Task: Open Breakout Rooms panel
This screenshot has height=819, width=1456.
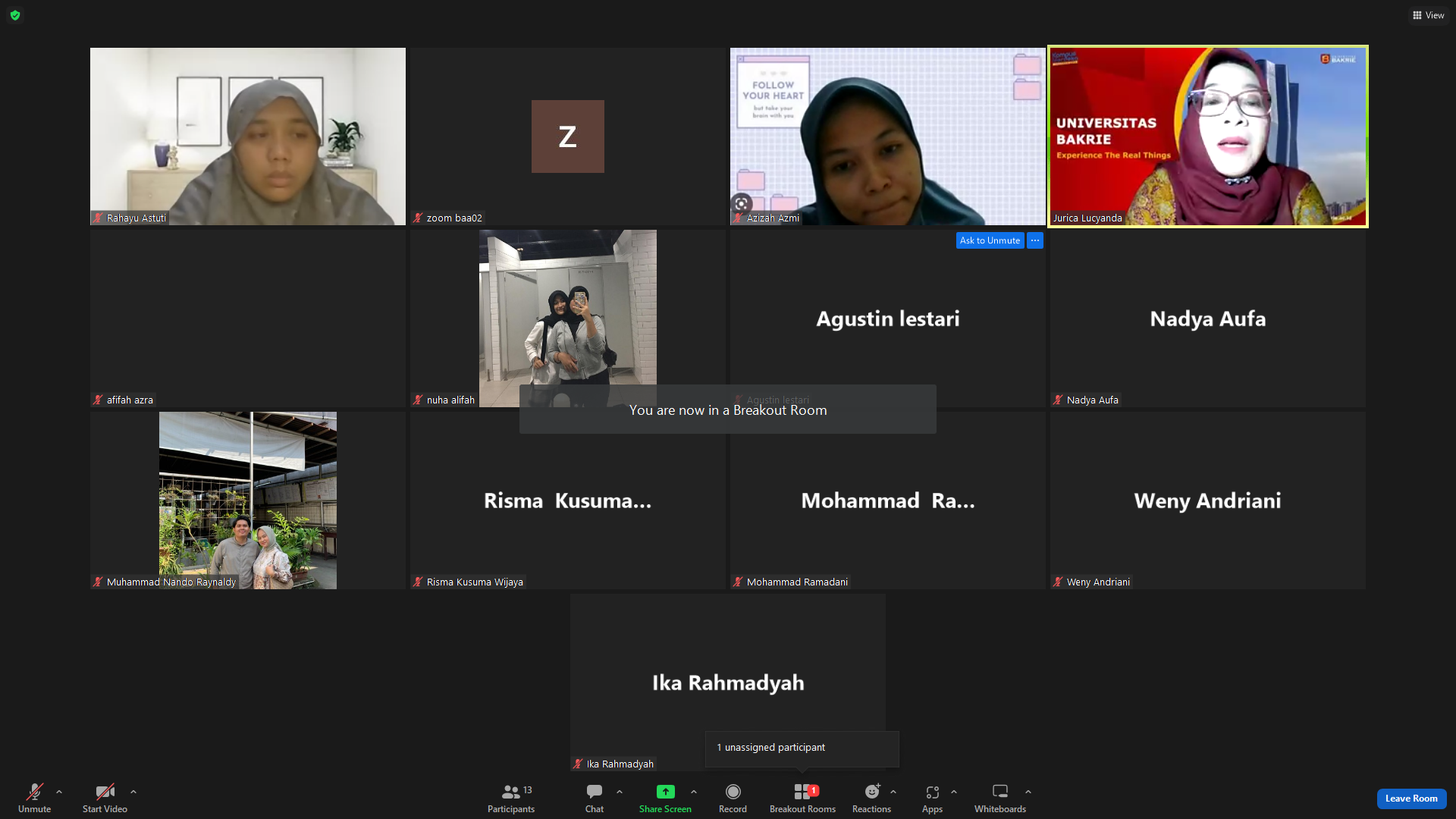Action: [802, 798]
